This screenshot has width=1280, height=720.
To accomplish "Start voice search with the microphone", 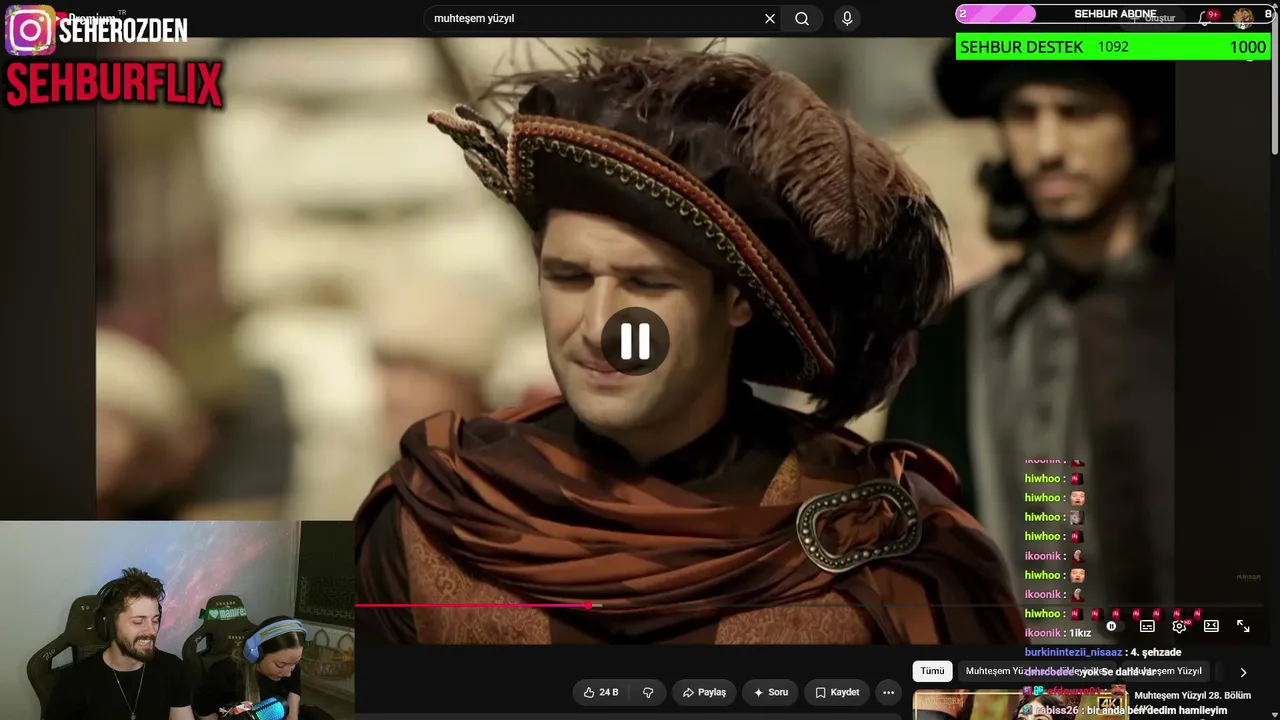I will tap(847, 19).
